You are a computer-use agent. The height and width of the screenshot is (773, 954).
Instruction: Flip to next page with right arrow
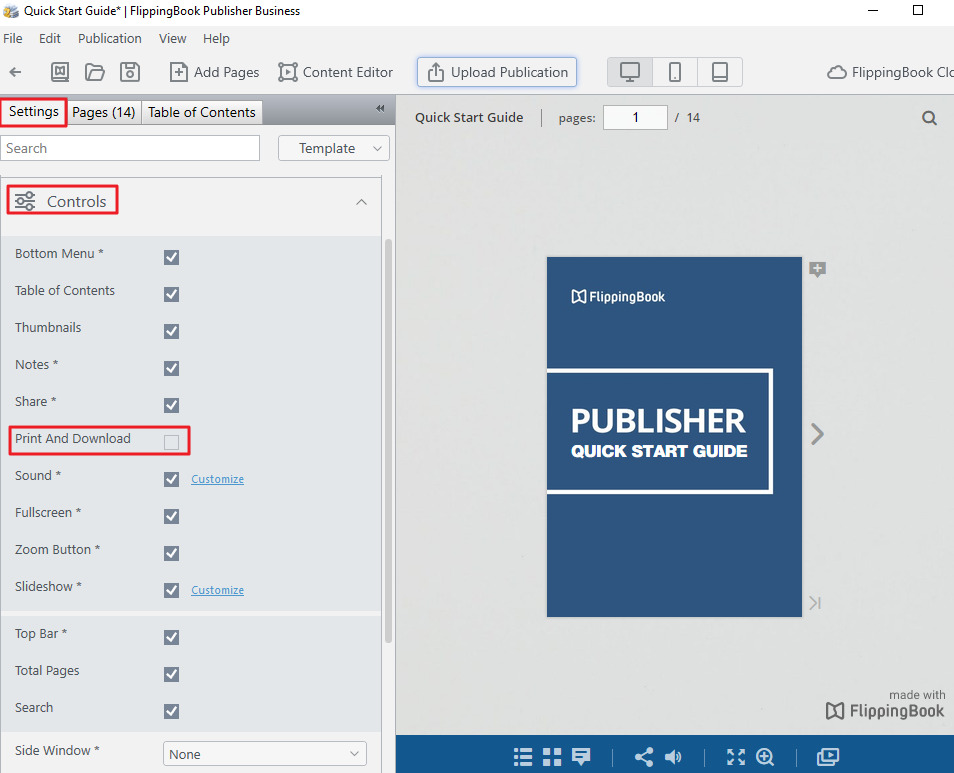pyautogui.click(x=817, y=434)
